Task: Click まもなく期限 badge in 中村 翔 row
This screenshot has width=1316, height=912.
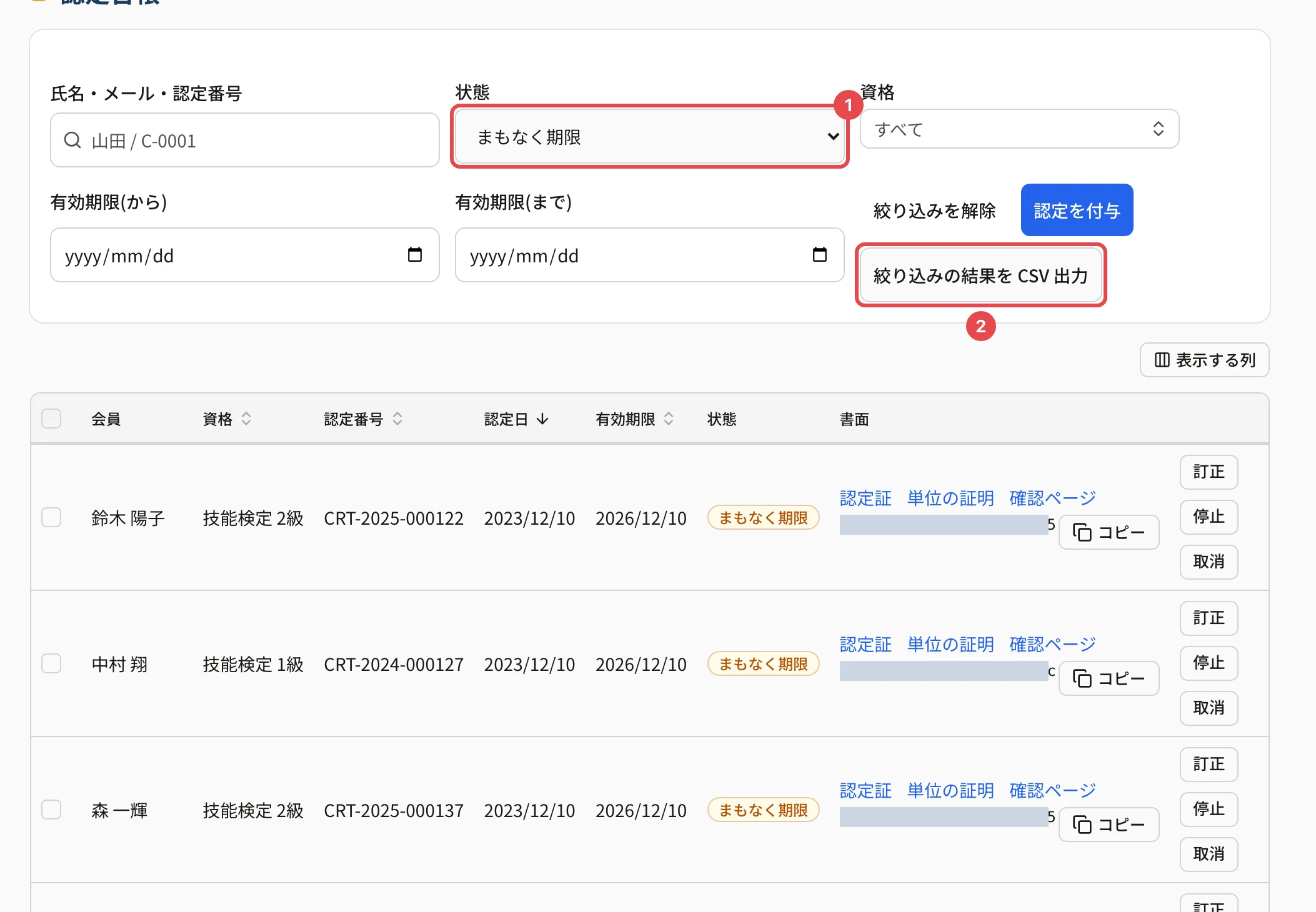Action: click(763, 663)
